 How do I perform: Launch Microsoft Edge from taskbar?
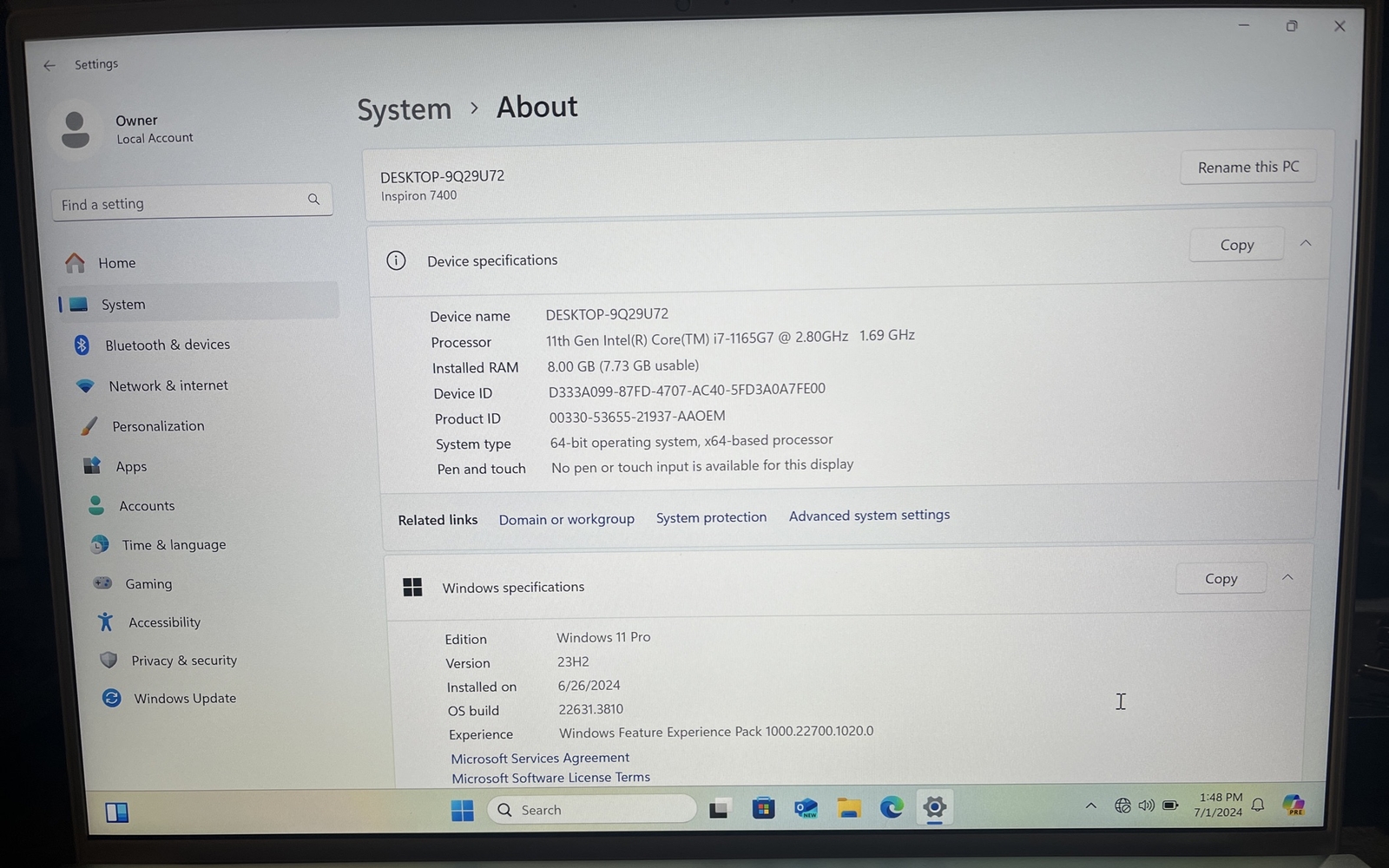coord(892,808)
